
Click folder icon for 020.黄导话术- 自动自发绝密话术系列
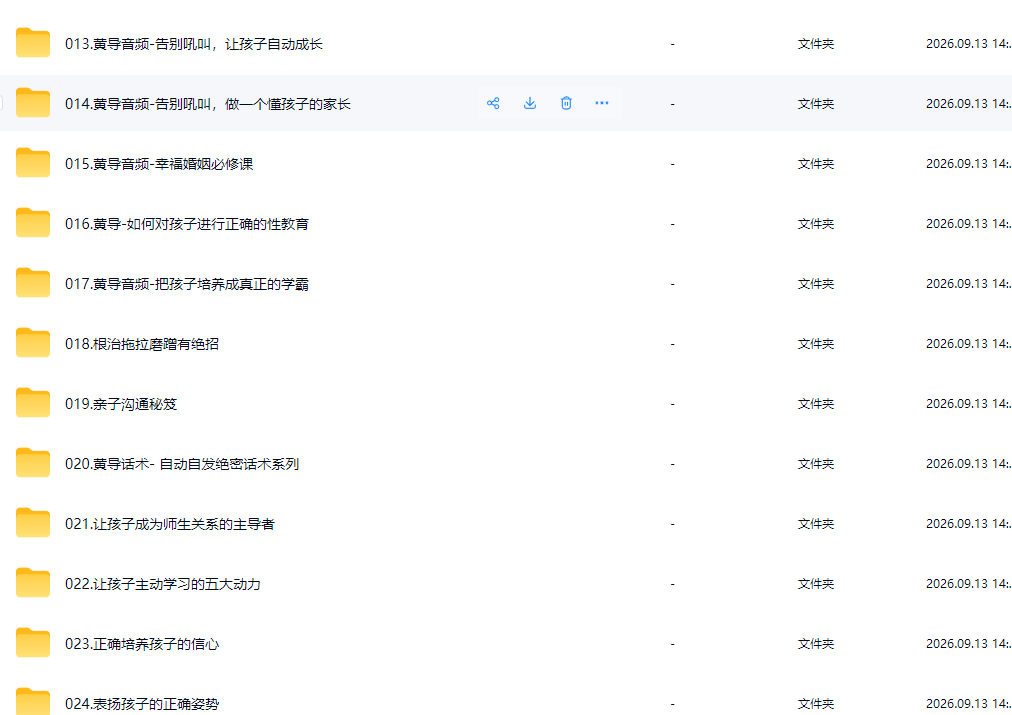pos(33,463)
